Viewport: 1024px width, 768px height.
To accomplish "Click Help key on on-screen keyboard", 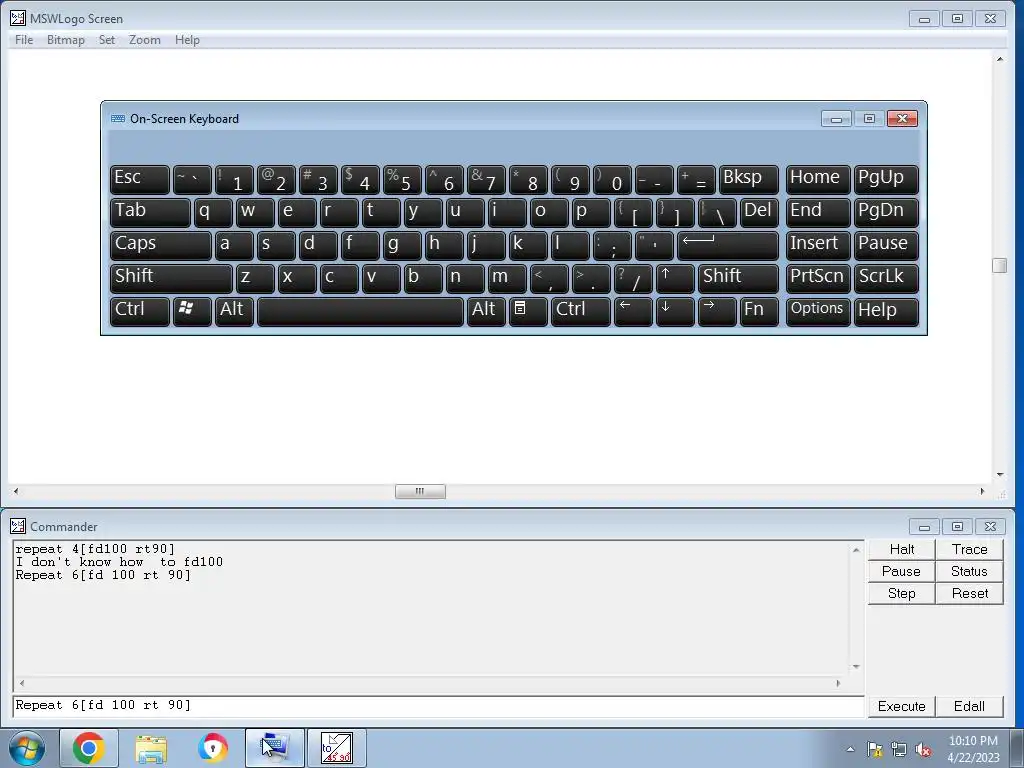I will pyautogui.click(x=886, y=311).
